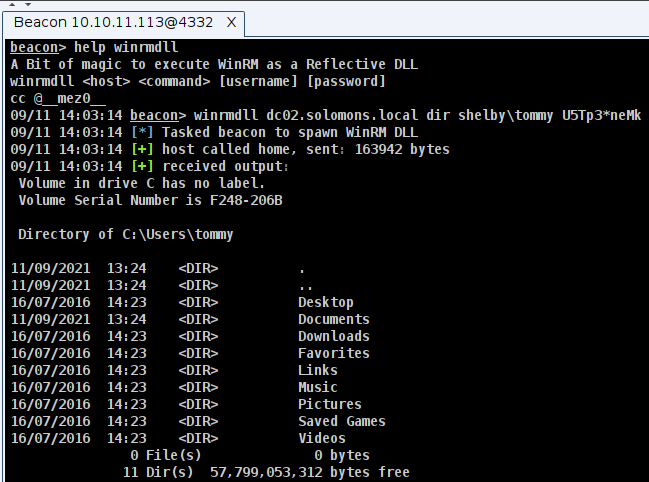
Task: Click the 'cc @__mez0__' credit line
Action: pos(58,98)
